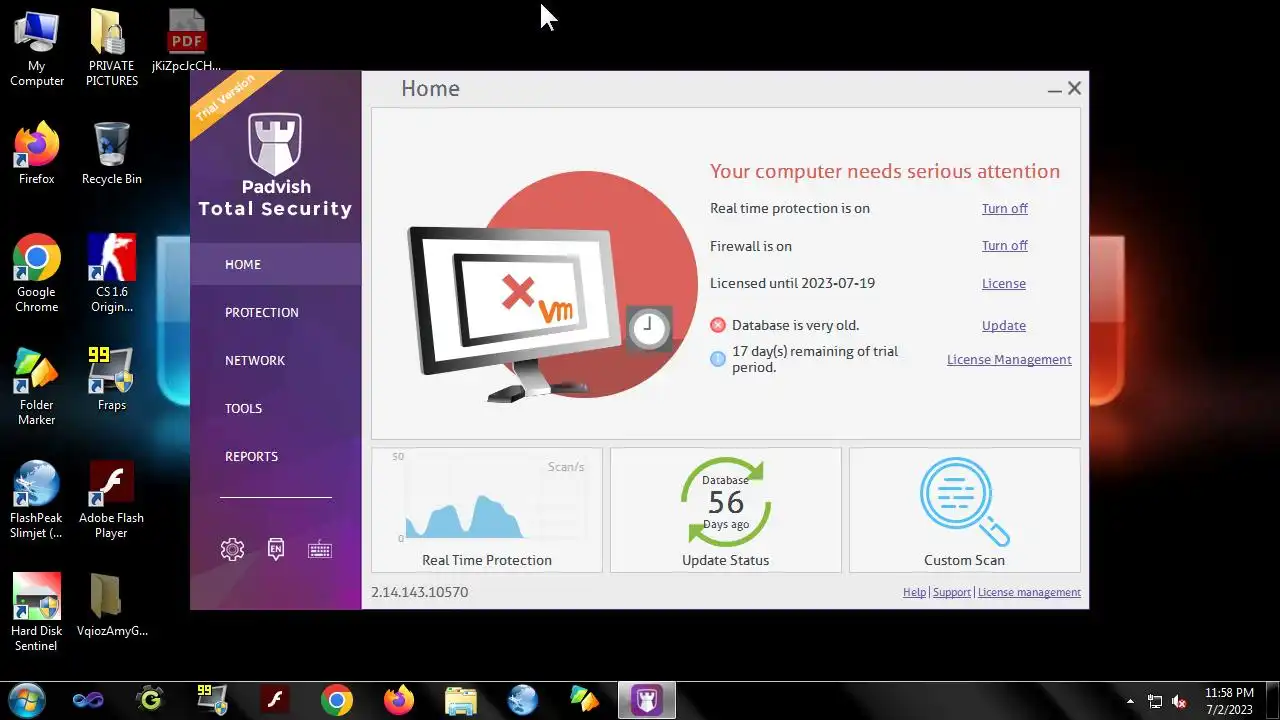Open the Real Time Protection graph panel

coord(487,510)
